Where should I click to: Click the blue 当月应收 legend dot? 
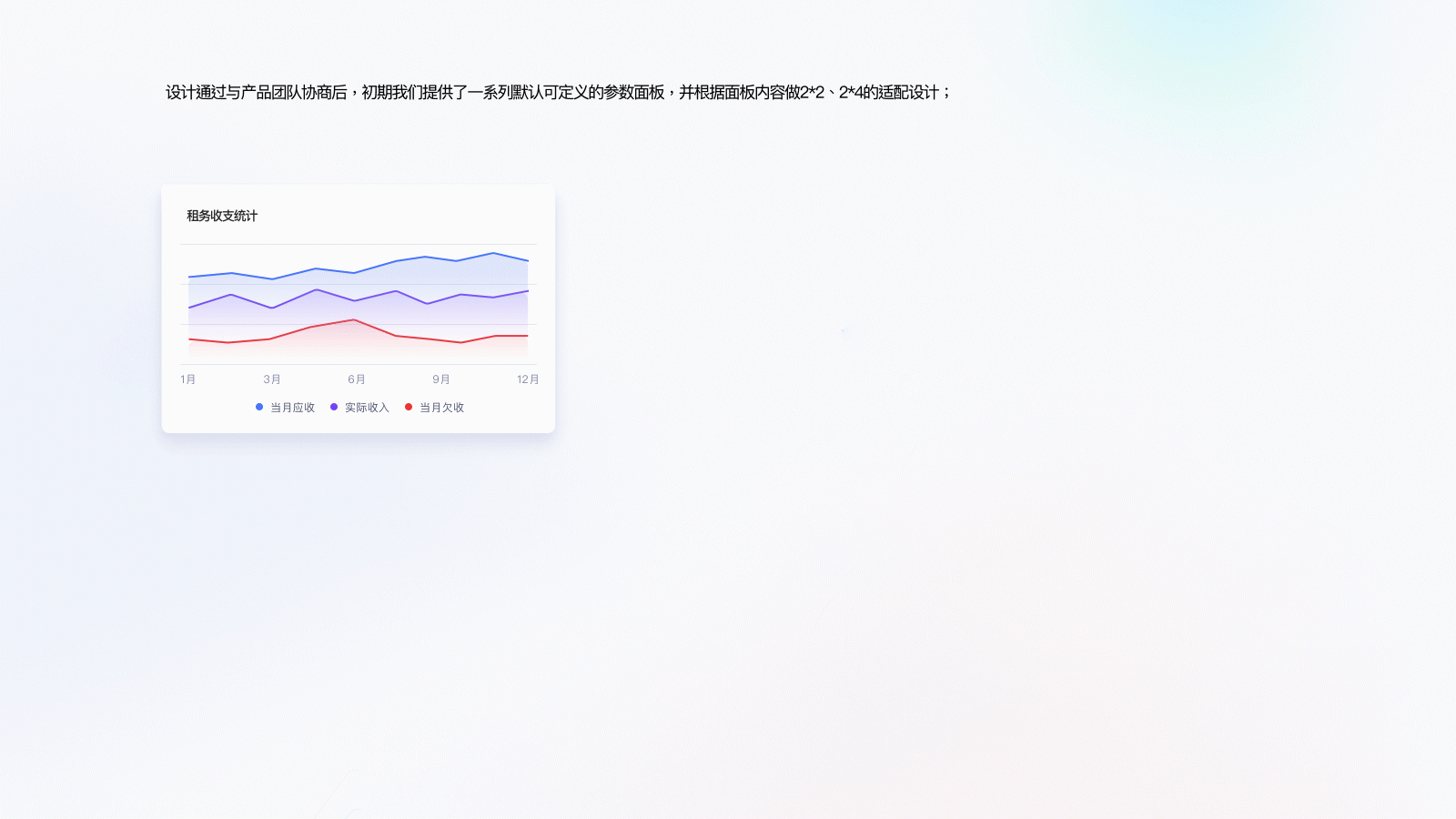click(259, 407)
